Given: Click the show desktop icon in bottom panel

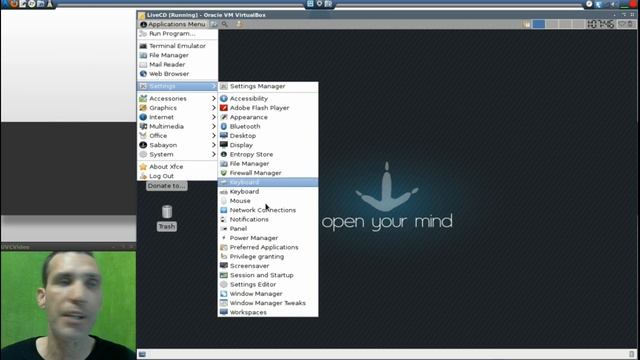Looking at the screenshot, I should (142, 354).
